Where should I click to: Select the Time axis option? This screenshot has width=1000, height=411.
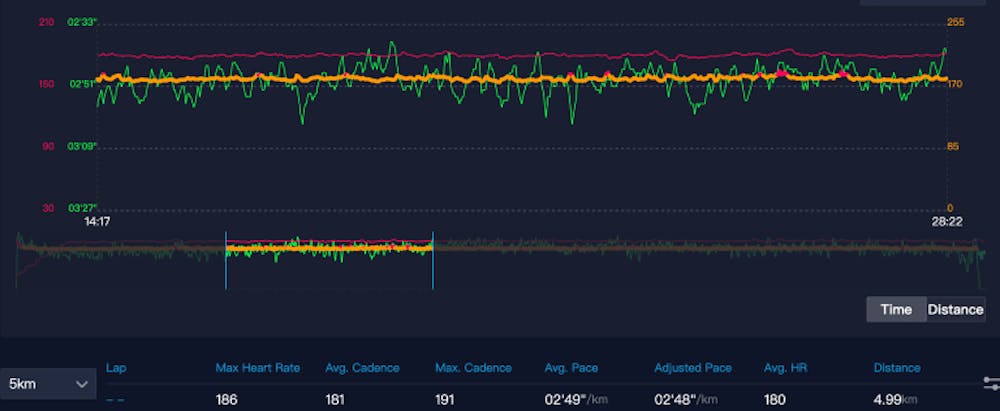tap(896, 309)
